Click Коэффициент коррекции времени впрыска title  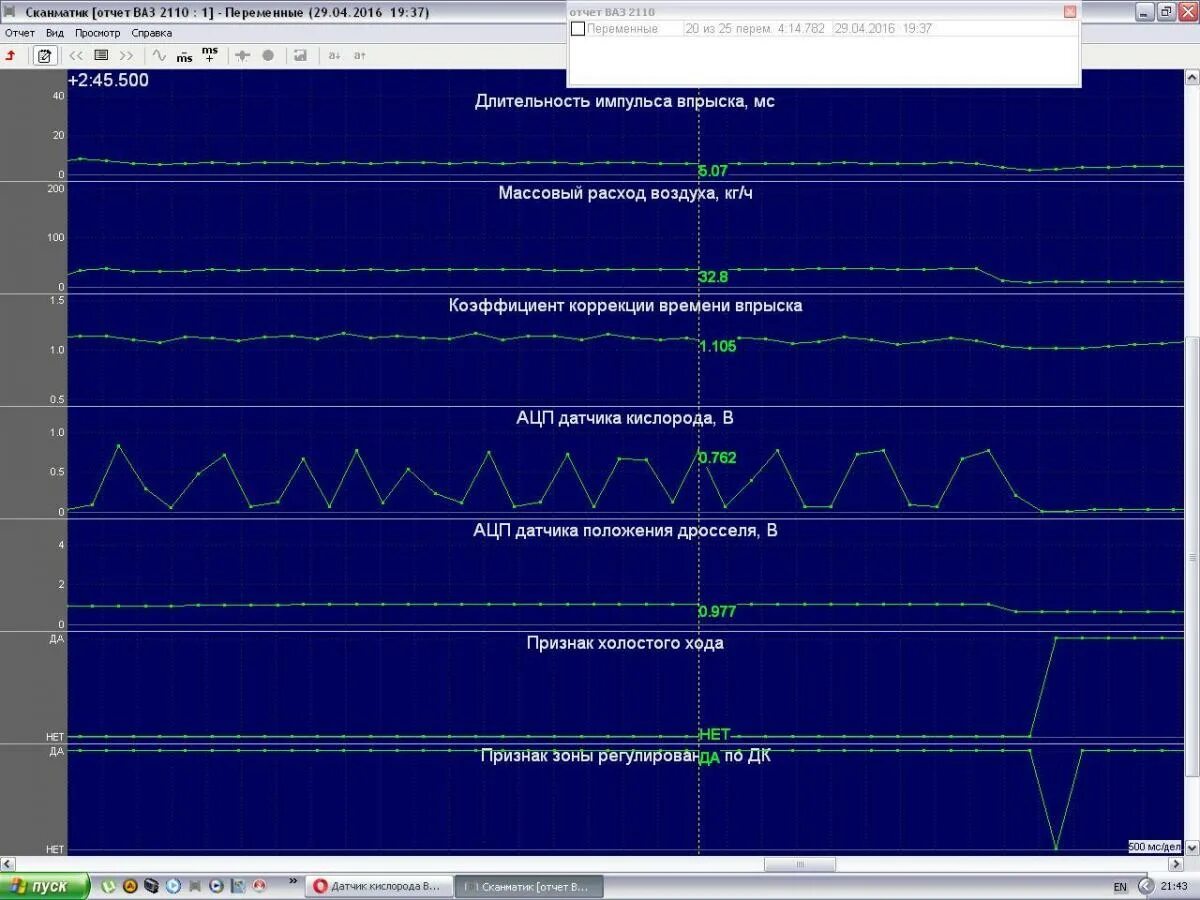click(x=626, y=306)
